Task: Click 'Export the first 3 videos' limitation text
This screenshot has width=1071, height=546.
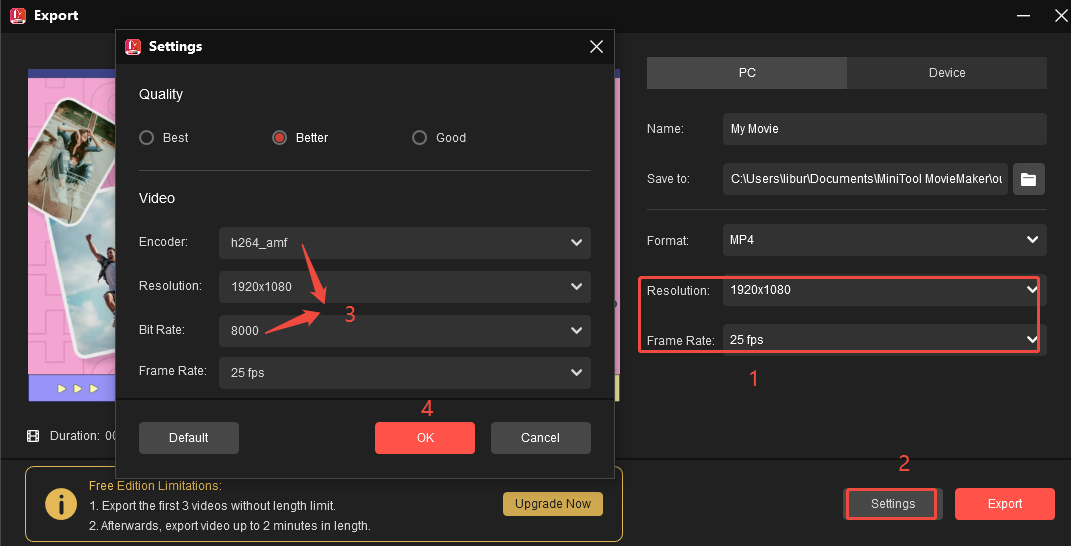Action: [x=212, y=506]
